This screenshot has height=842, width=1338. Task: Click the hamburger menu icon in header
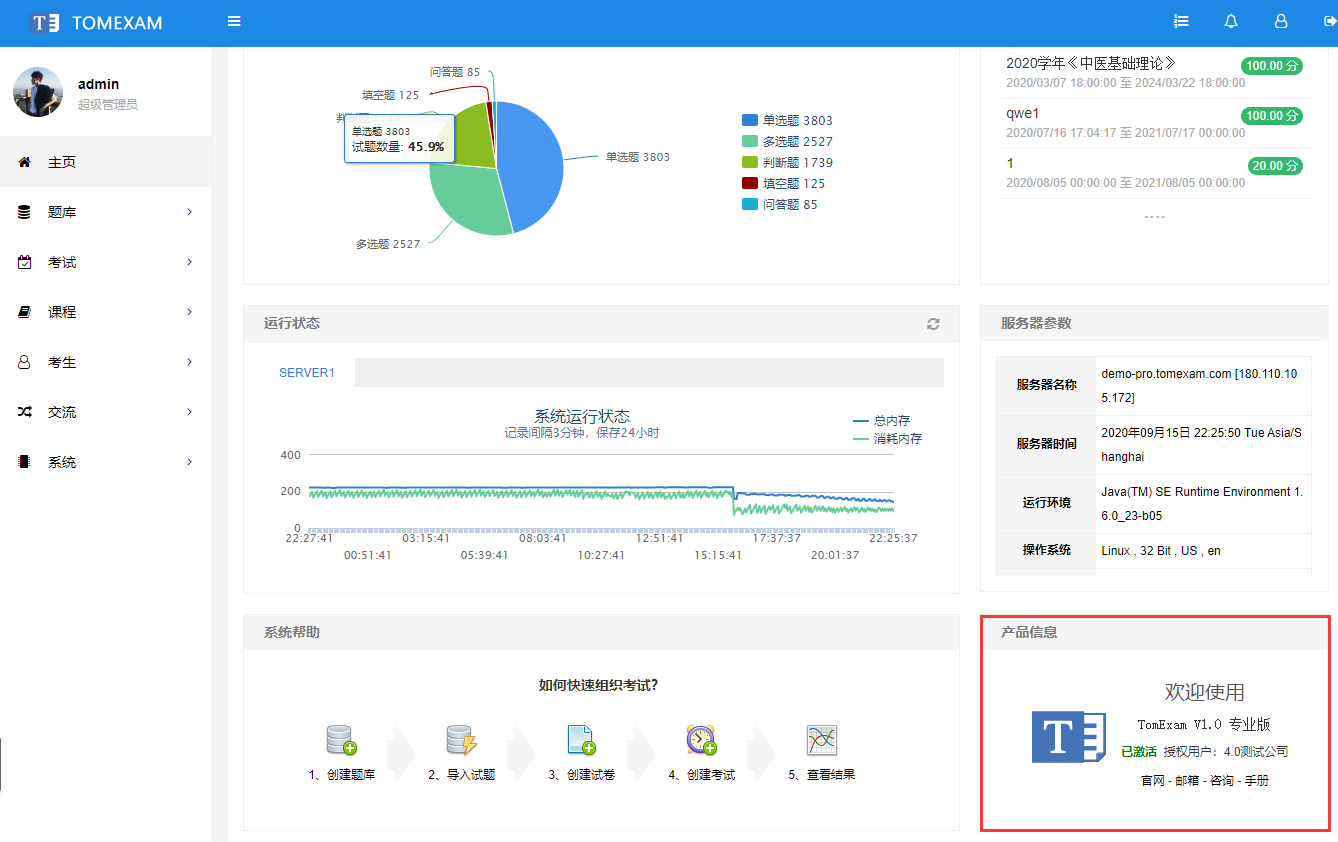[x=234, y=22]
